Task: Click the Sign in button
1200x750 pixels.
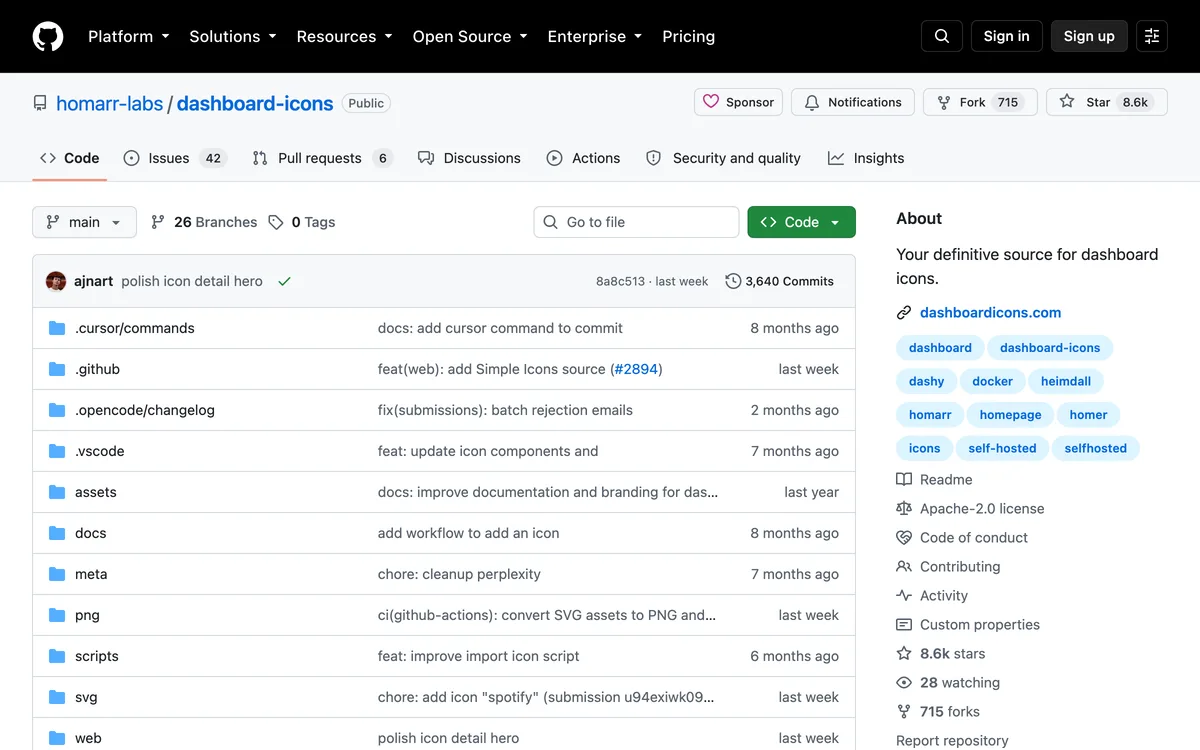Action: click(1007, 36)
